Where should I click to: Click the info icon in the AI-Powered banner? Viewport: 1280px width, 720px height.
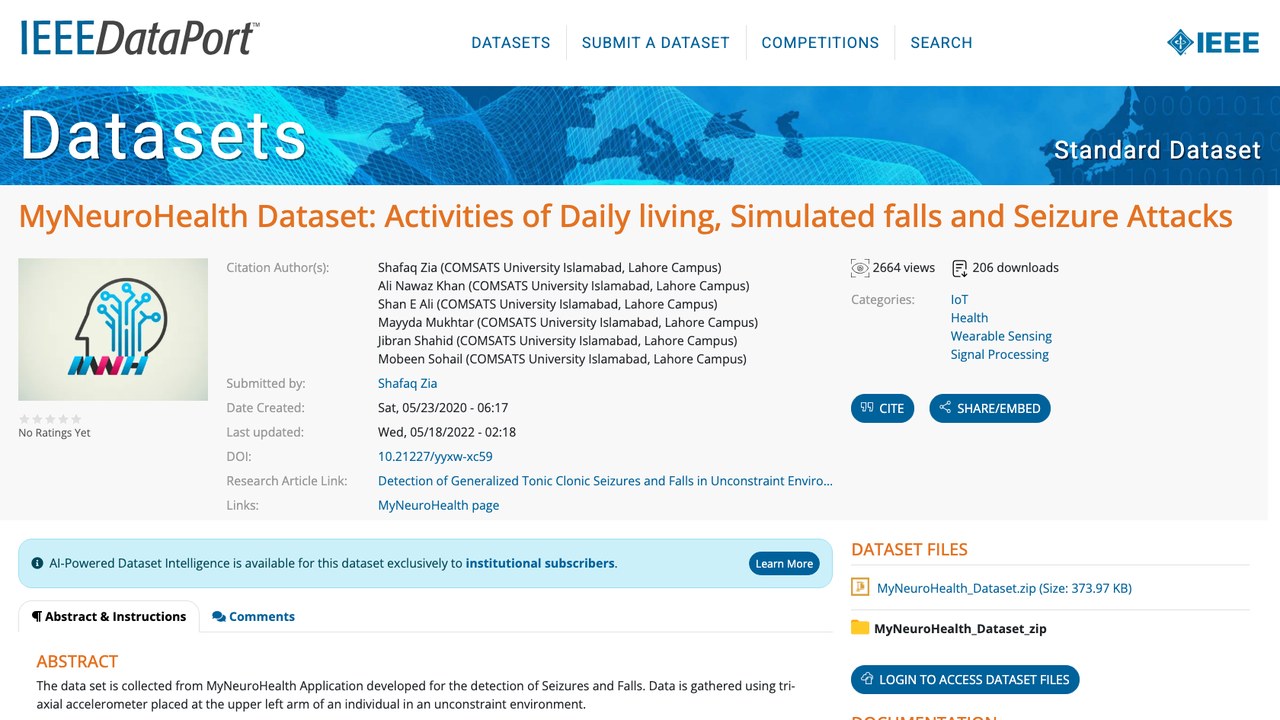(37, 563)
